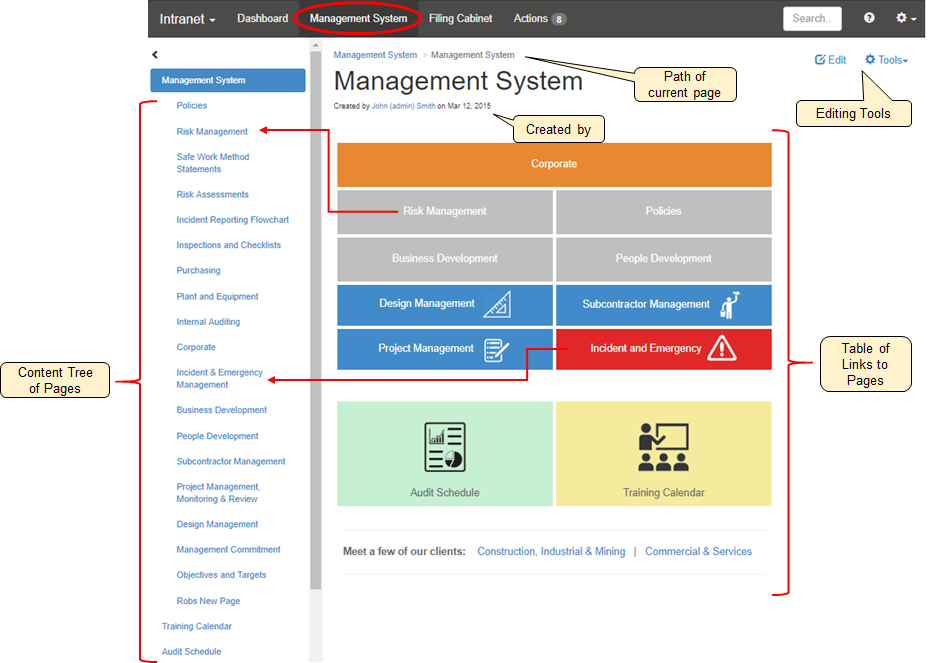Collapse the sidebar with the back arrow
The height and width of the screenshot is (663, 935).
pyautogui.click(x=155, y=55)
